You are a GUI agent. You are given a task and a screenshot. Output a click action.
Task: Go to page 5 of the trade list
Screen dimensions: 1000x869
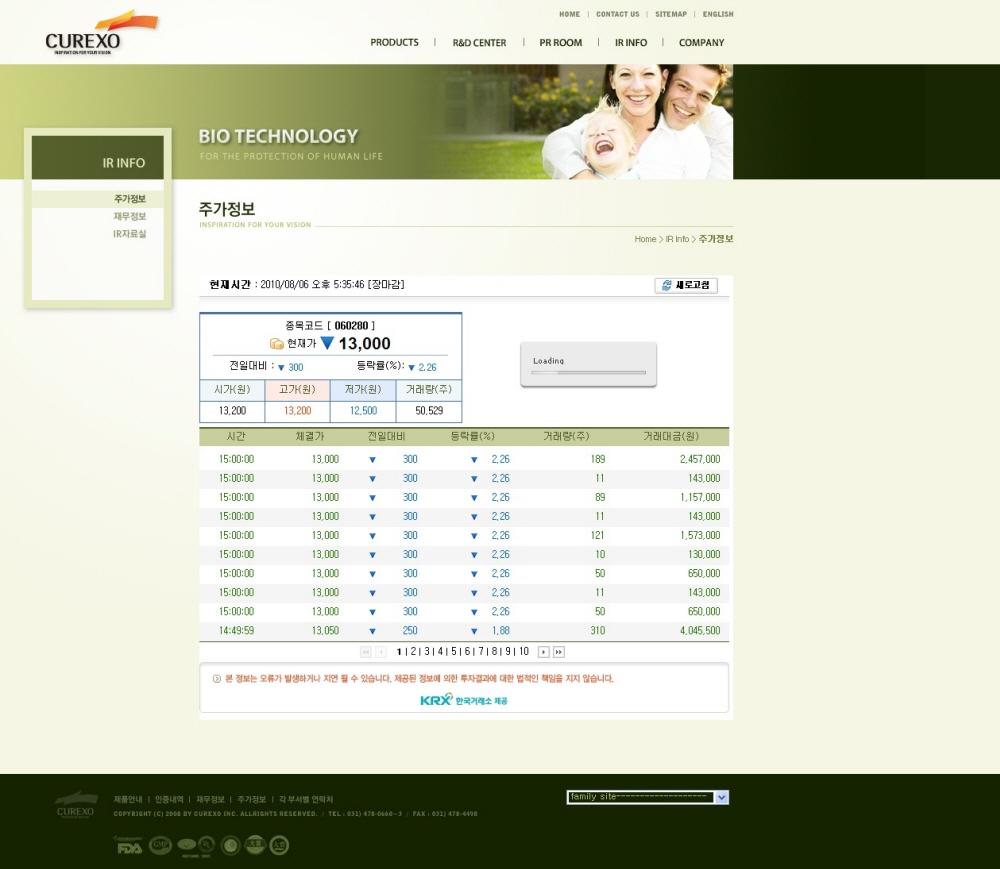(x=453, y=652)
